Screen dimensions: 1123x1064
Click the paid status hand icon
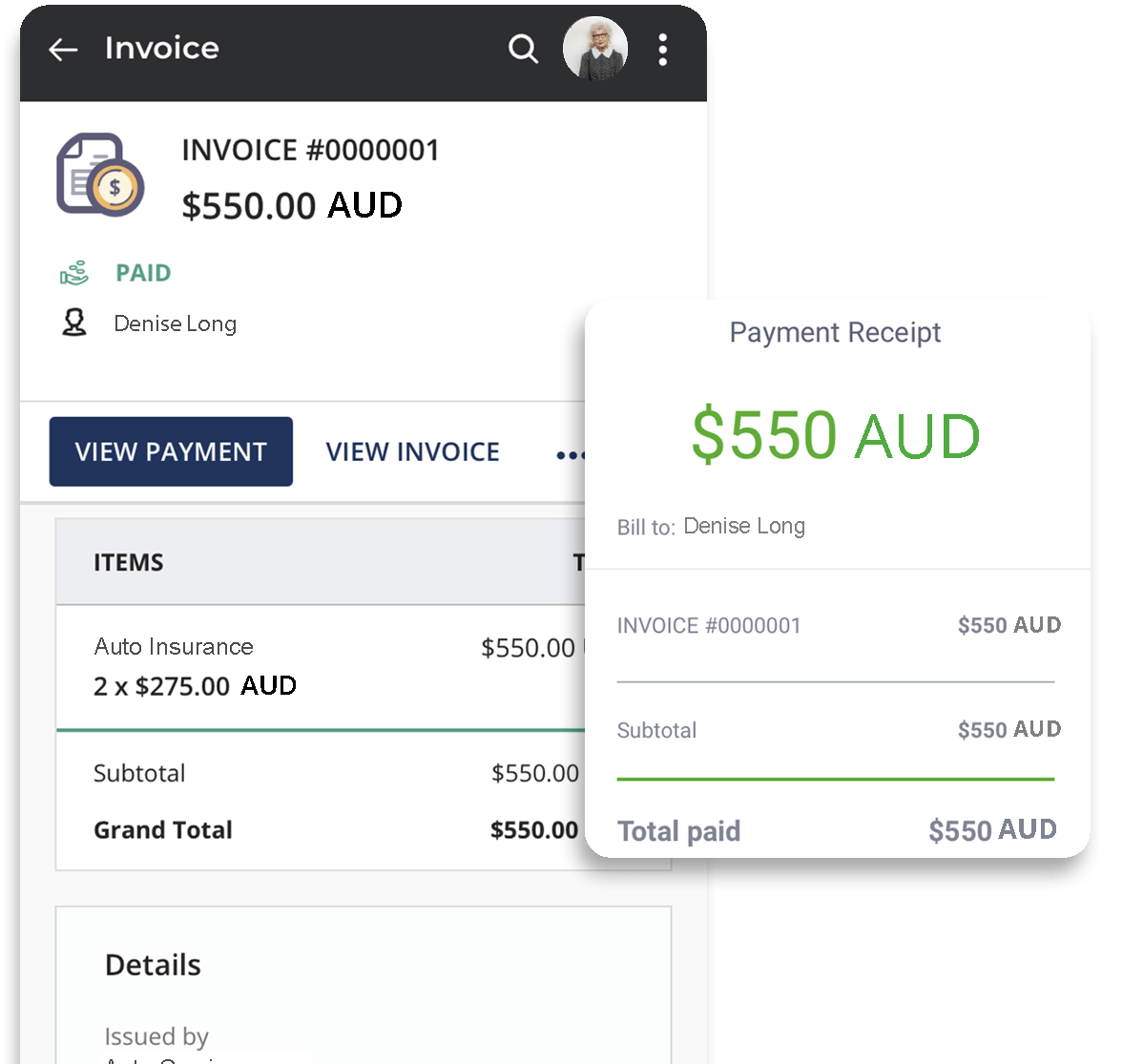pyautogui.click(x=74, y=274)
